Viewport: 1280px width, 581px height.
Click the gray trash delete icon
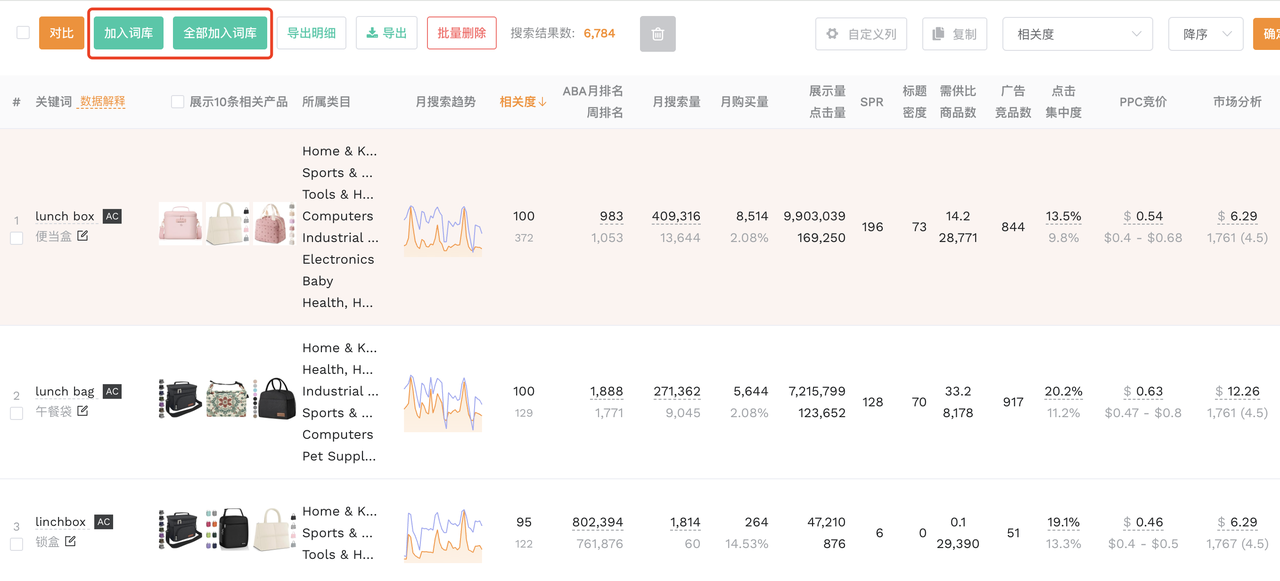[657, 34]
